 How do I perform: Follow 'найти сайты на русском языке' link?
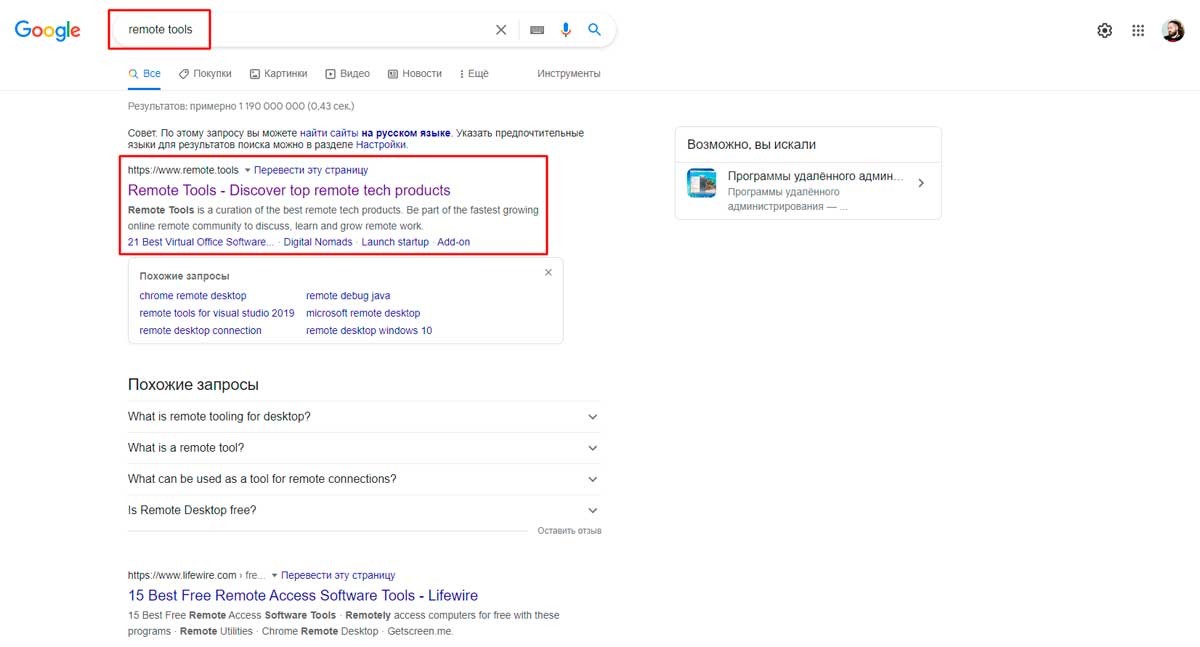click(x=375, y=132)
